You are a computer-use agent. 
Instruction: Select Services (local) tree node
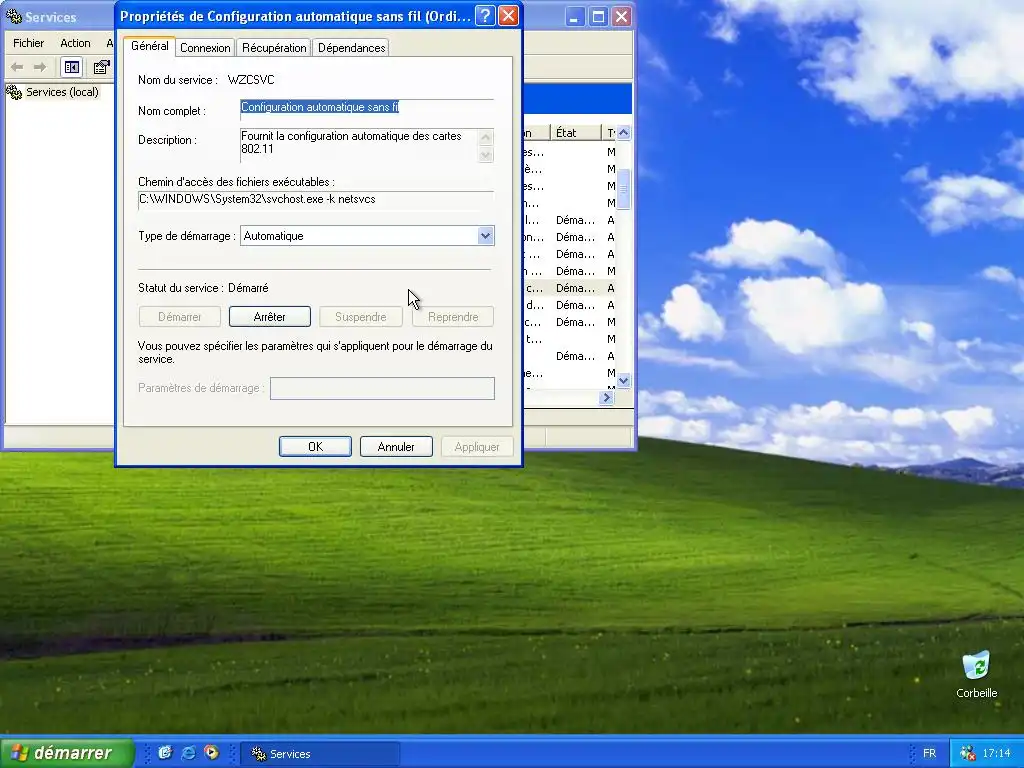[62, 92]
